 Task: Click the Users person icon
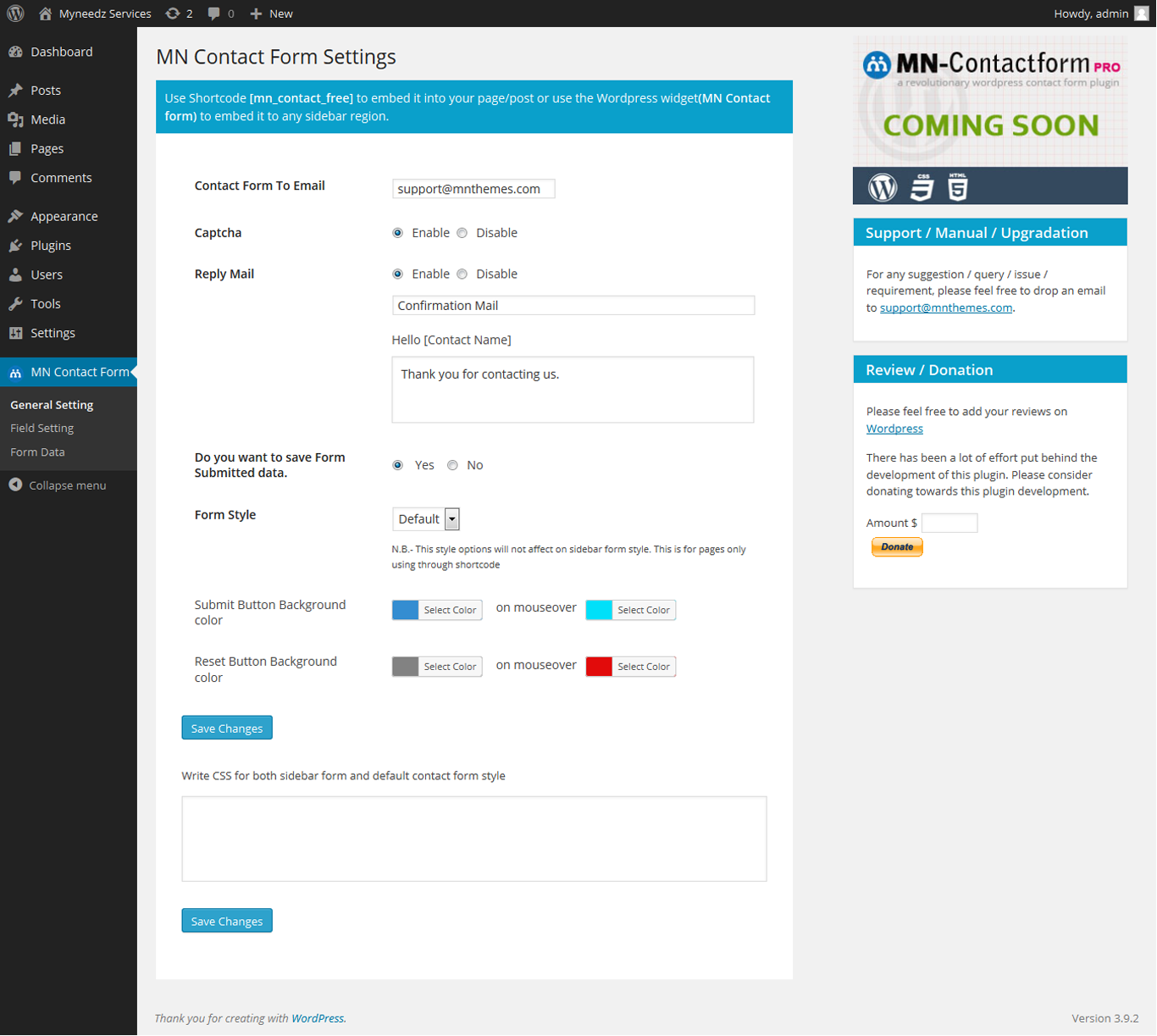(15, 274)
